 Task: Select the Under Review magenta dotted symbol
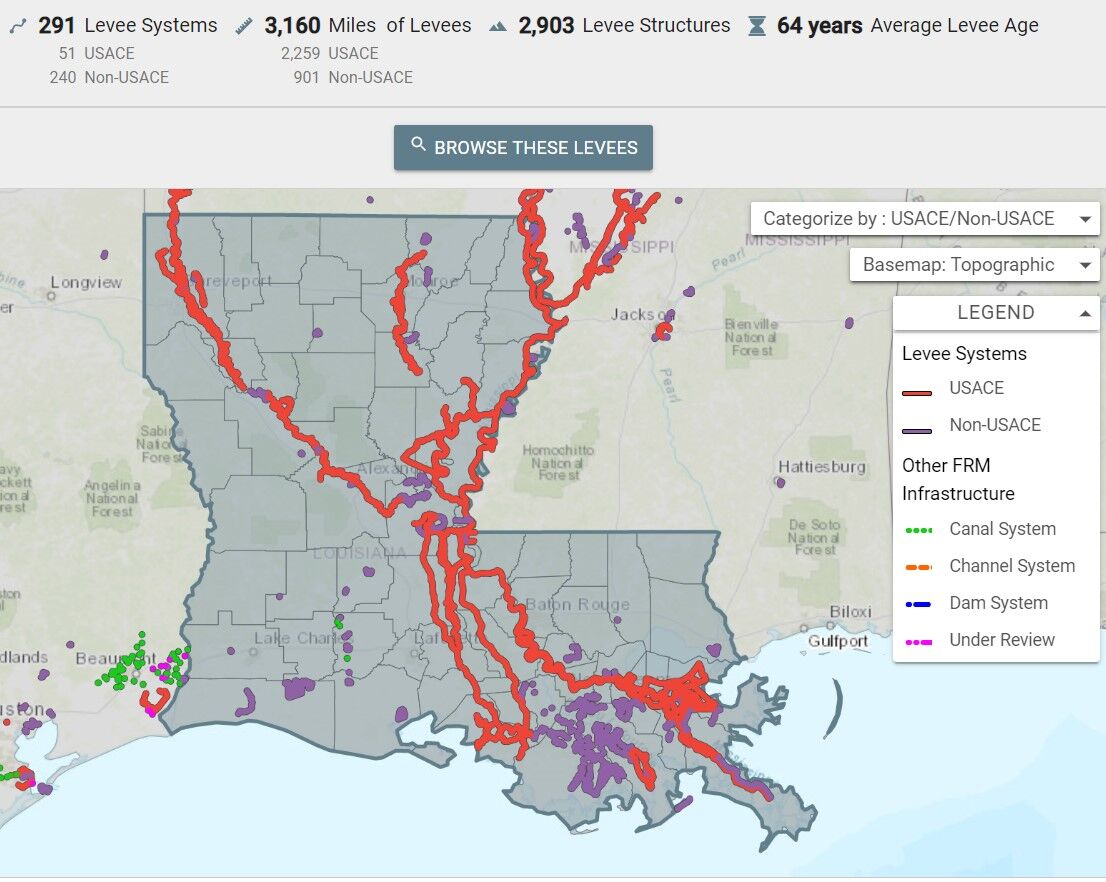coord(919,640)
